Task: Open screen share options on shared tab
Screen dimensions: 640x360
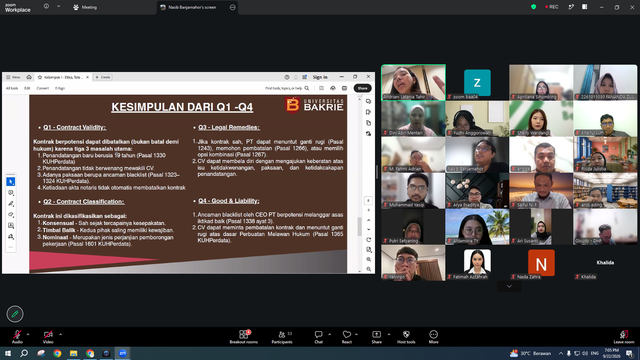Action: point(233,7)
